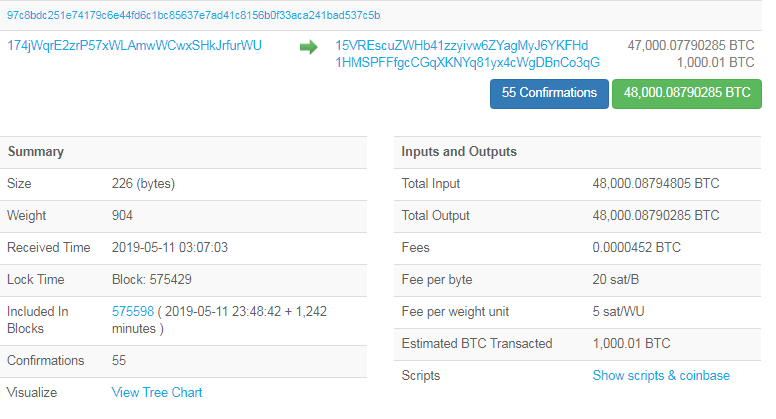Open the transaction hash link at top

click(193, 16)
